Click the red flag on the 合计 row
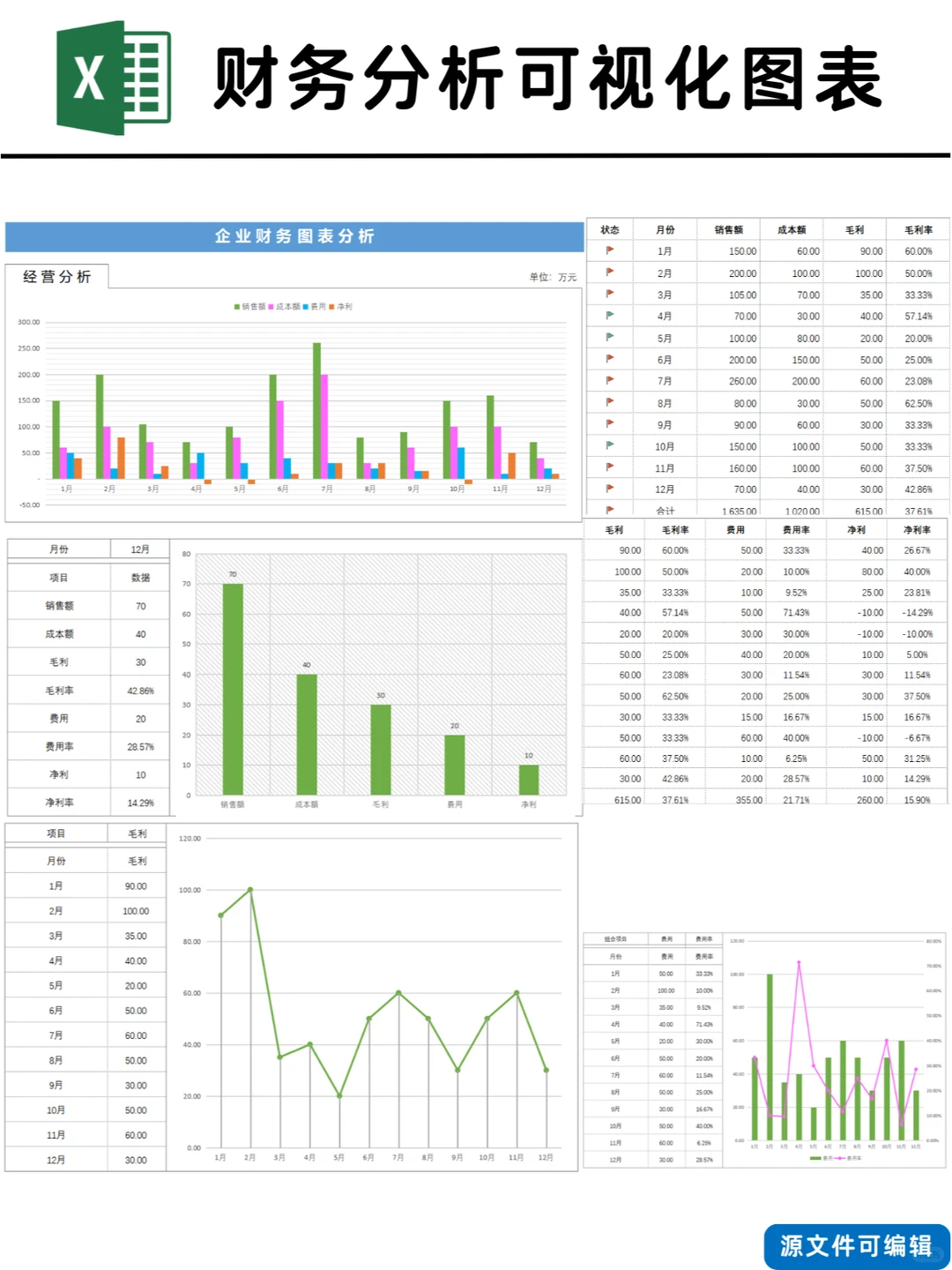This screenshot has width=952, height=1270. (x=611, y=511)
